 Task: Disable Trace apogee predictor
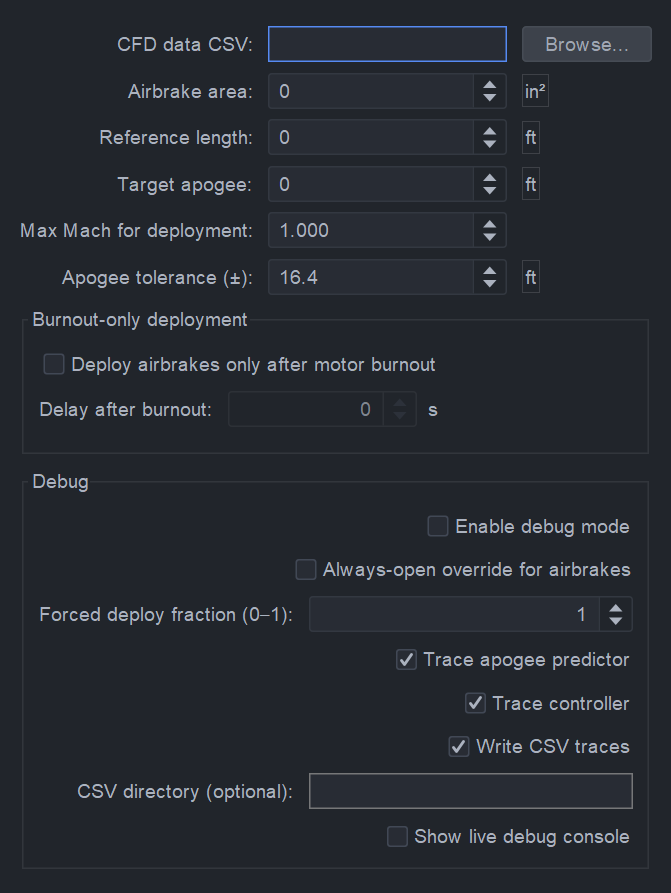(x=406, y=660)
